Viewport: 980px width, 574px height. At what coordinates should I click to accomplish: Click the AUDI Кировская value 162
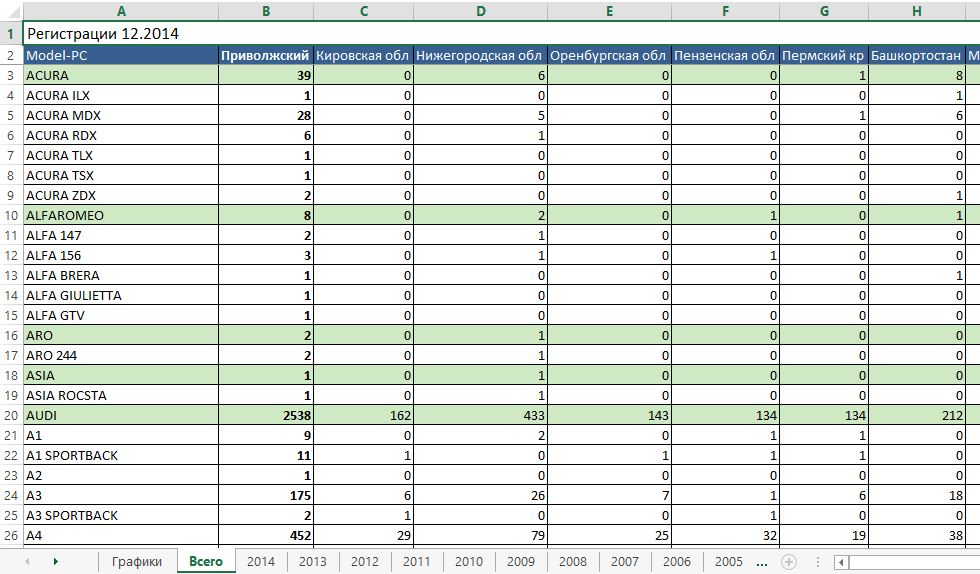coord(363,415)
